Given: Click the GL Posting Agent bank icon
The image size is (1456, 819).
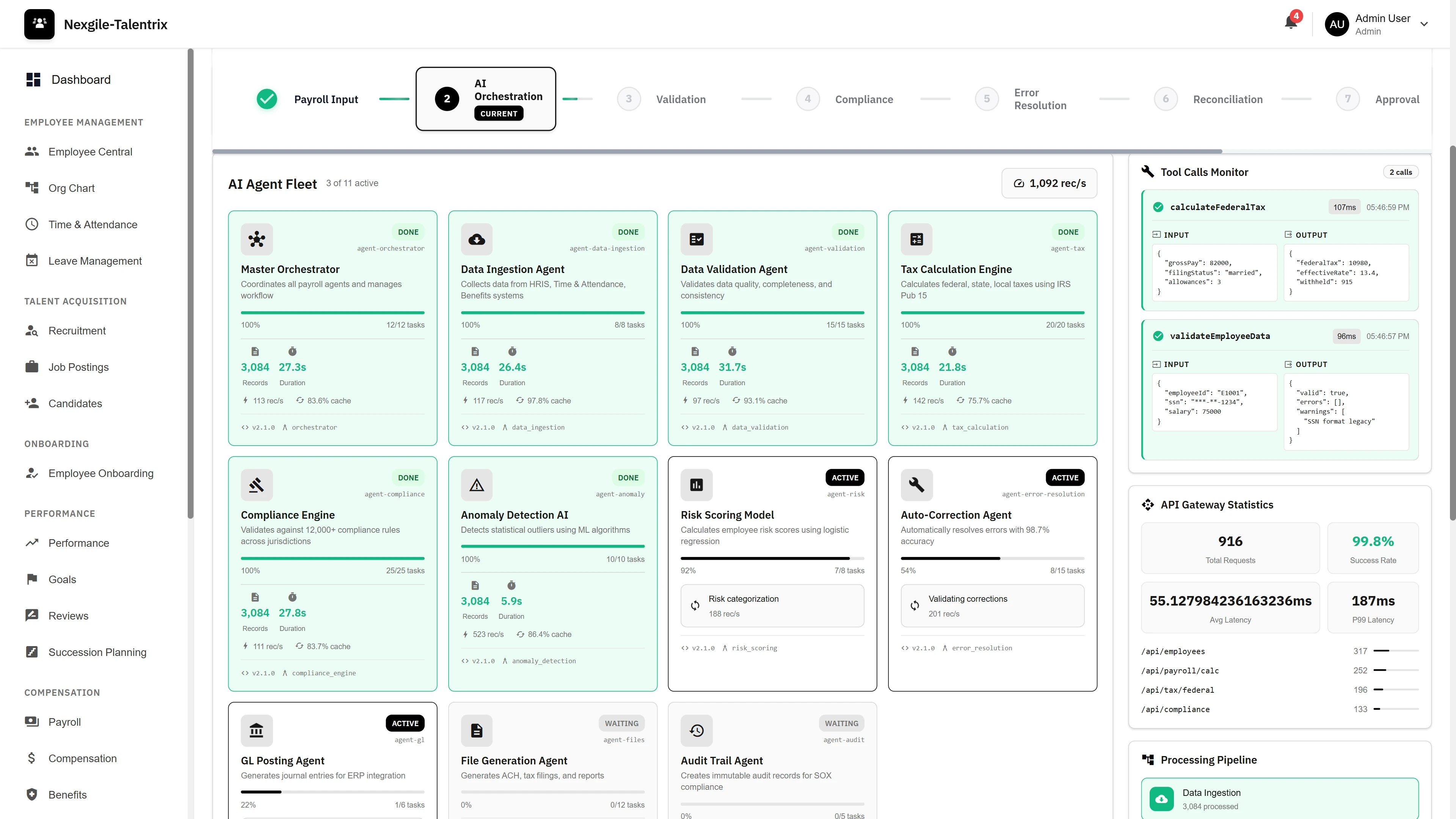Looking at the screenshot, I should pos(257,730).
